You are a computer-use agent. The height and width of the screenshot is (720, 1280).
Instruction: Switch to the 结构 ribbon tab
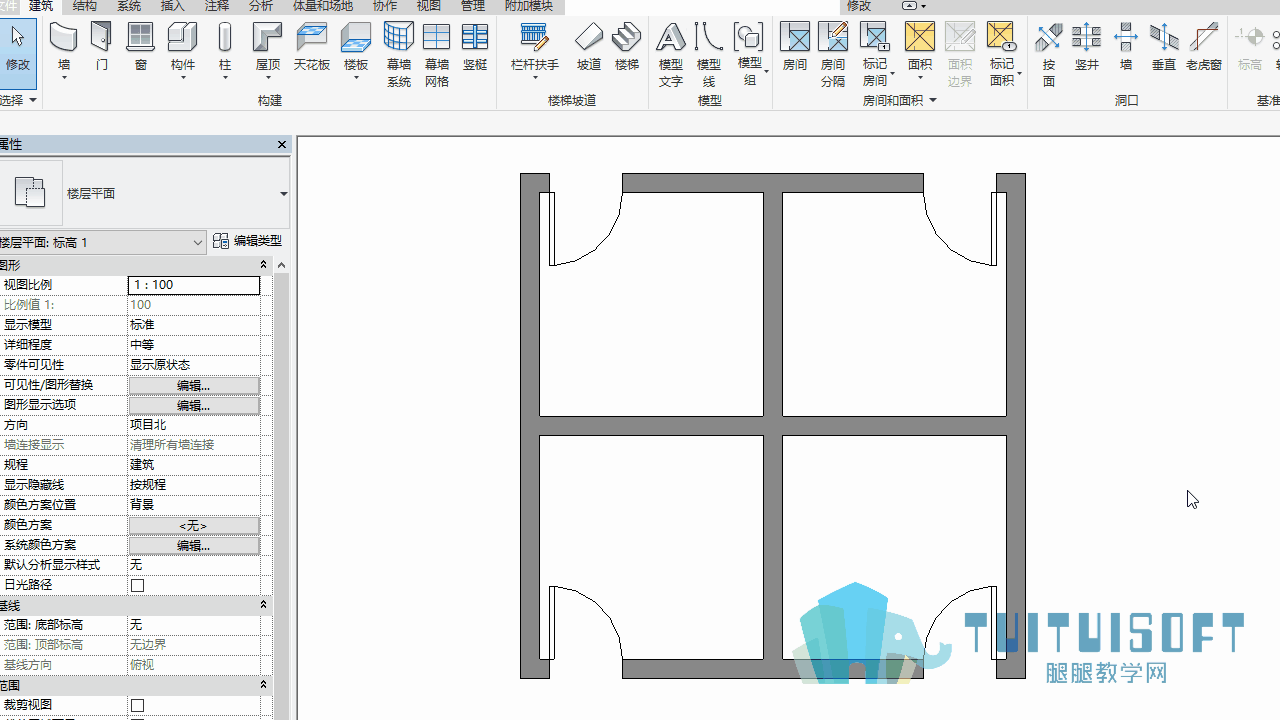85,6
